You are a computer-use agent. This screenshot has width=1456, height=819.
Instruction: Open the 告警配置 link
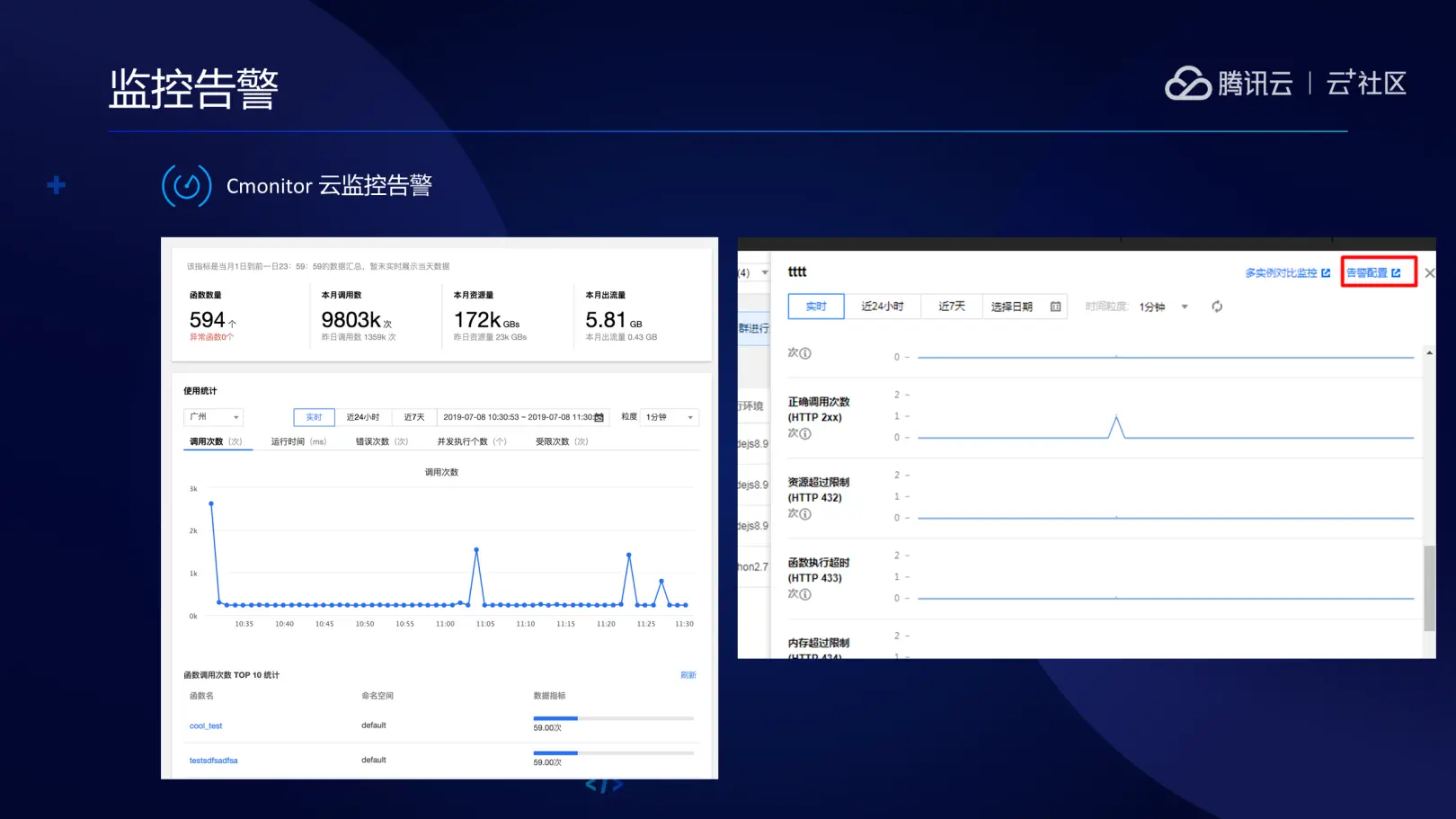coord(1373,272)
